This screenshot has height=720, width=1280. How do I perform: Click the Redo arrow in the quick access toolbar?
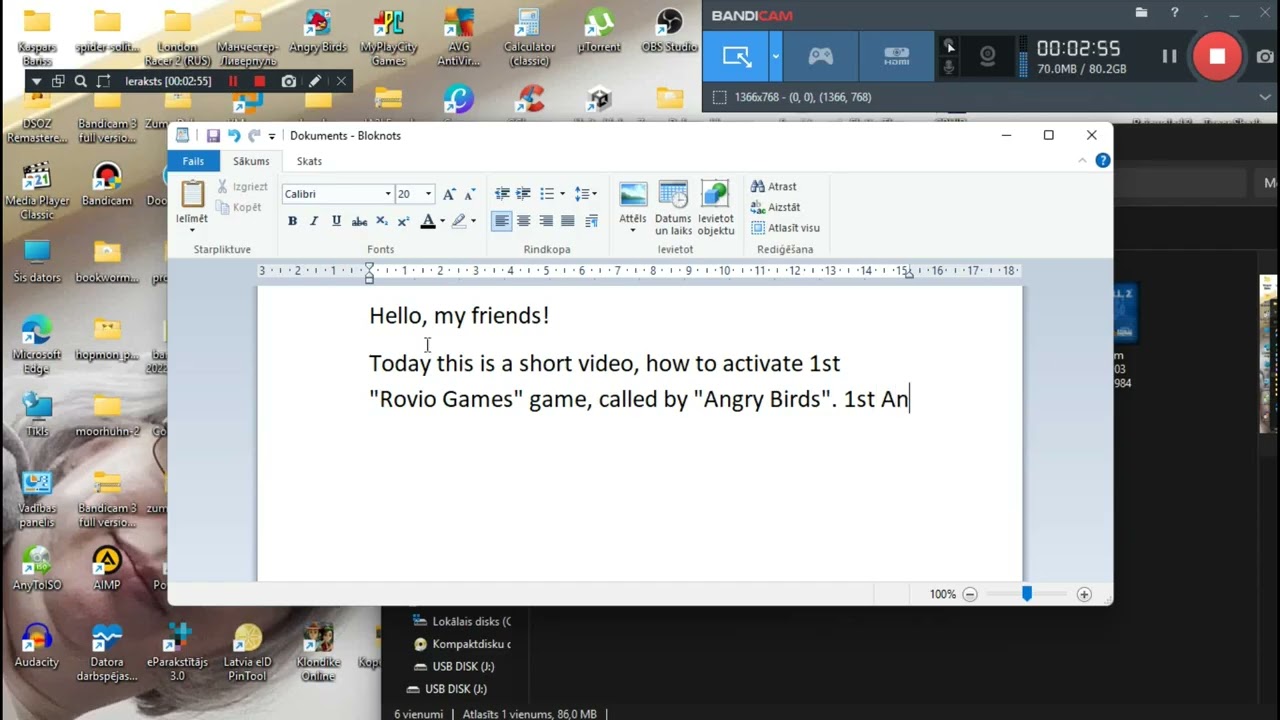coord(254,136)
